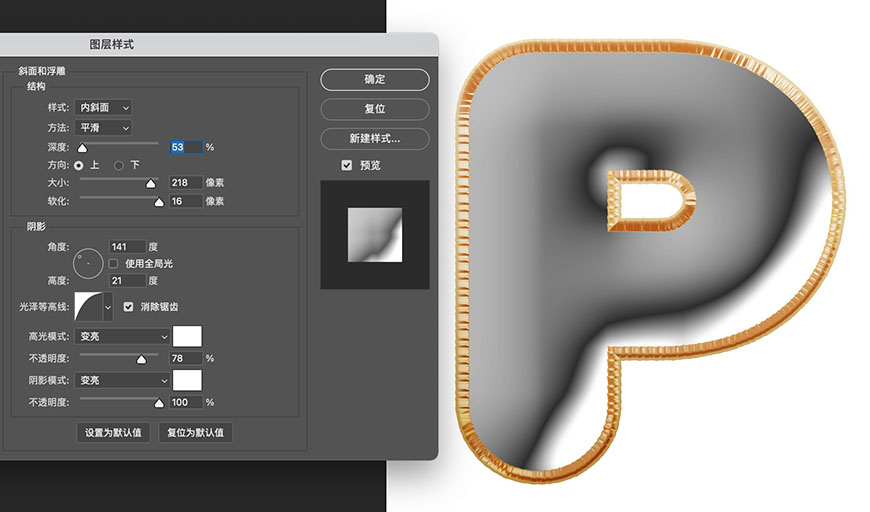Click 设置为默认值 button
870x512 pixels.
(113, 433)
